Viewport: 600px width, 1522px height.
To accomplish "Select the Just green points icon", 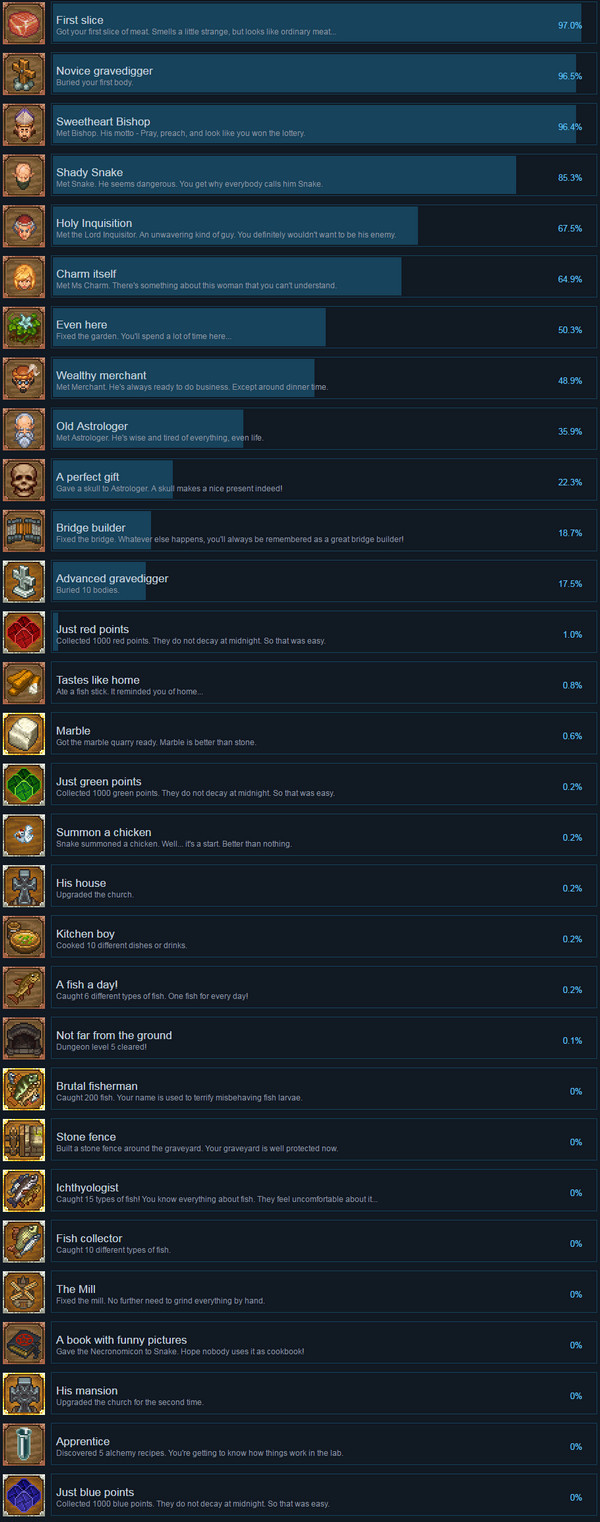I will coord(24,785).
